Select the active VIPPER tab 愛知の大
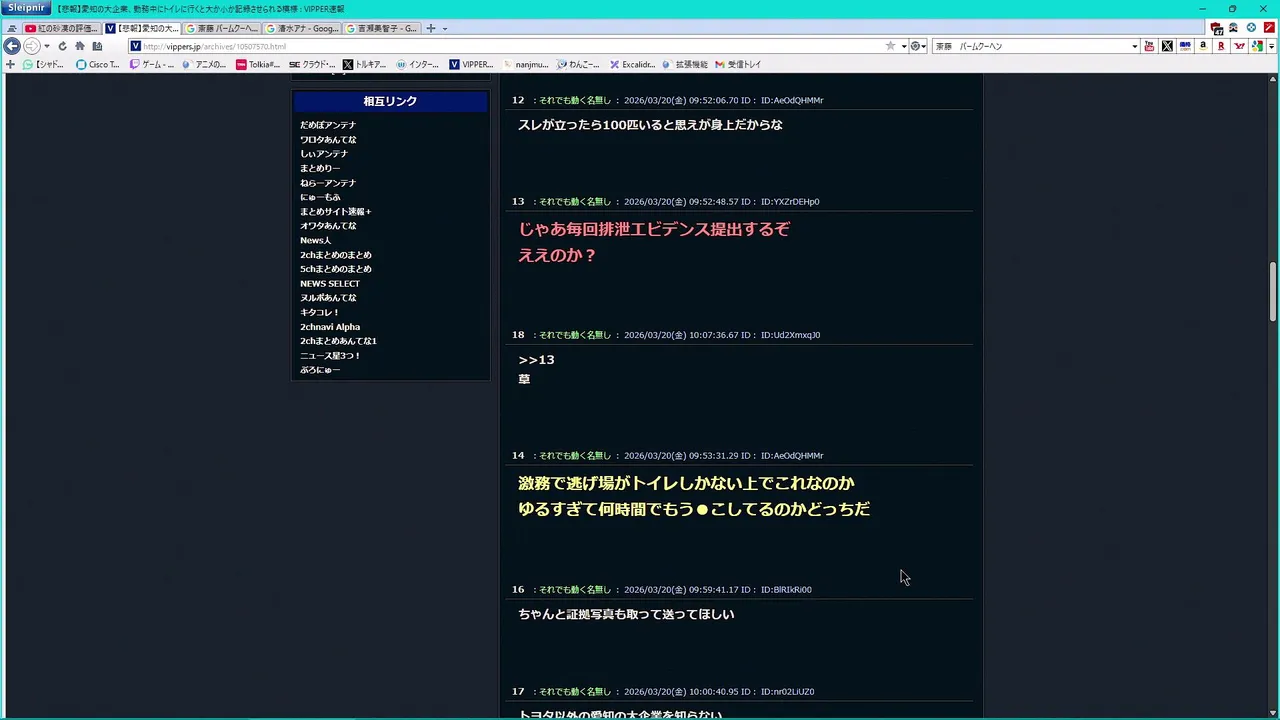 point(141,28)
